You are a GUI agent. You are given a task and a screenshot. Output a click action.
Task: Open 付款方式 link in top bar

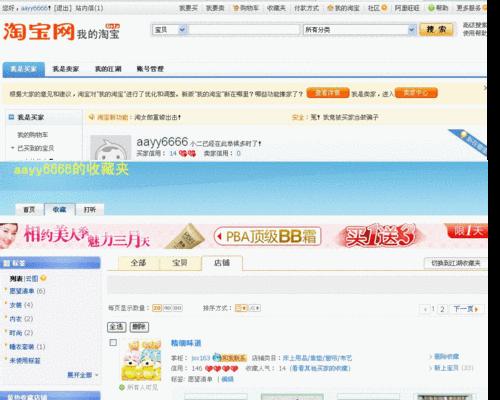click(306, 8)
